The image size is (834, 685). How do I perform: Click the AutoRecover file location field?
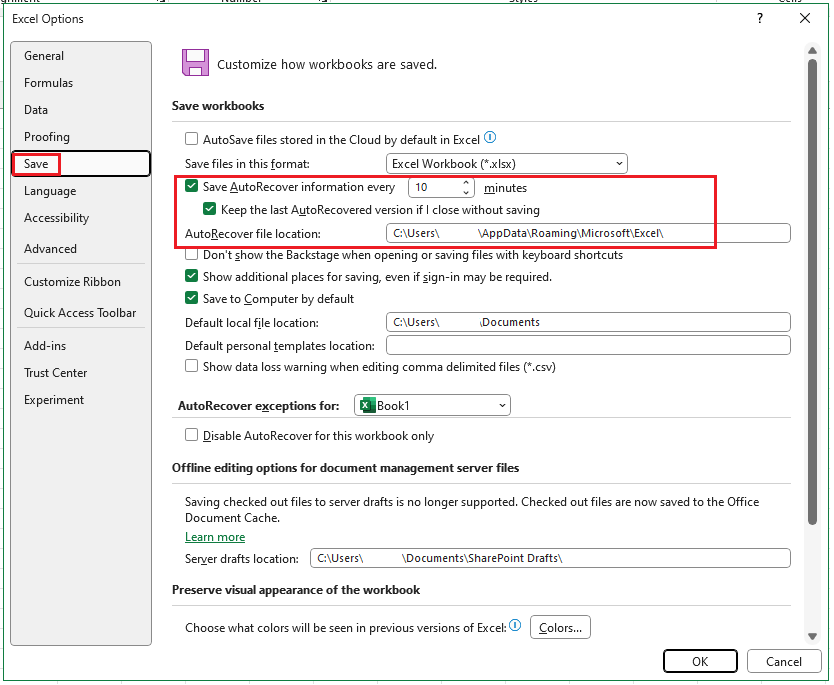tap(588, 233)
